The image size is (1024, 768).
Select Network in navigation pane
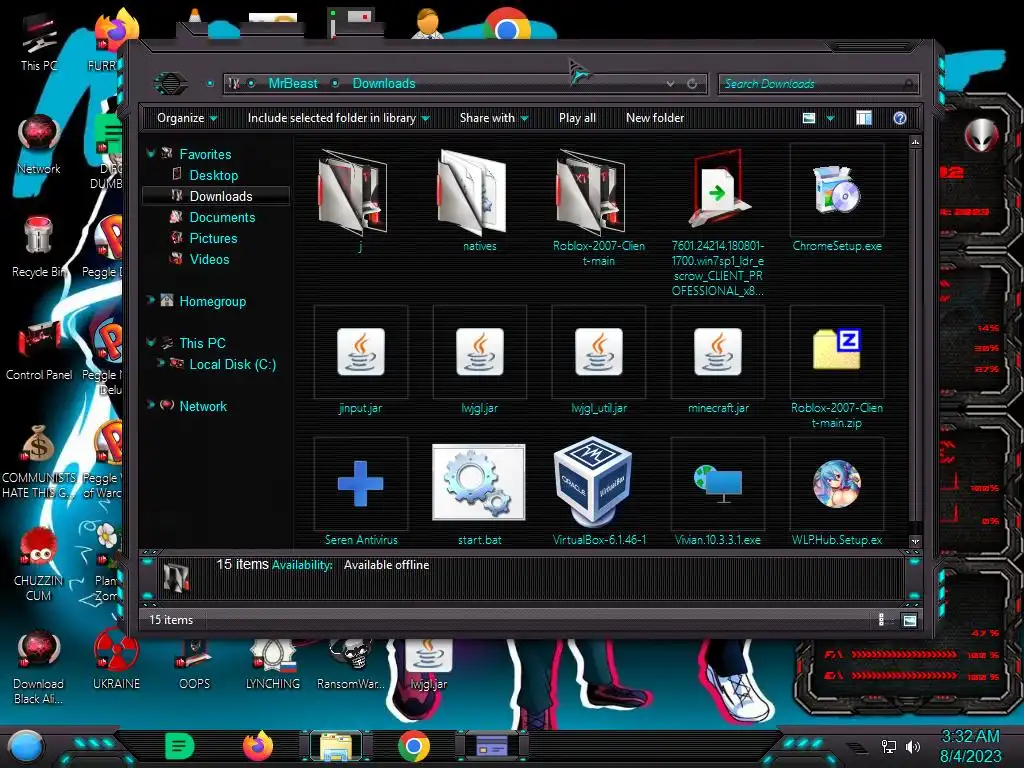(203, 406)
